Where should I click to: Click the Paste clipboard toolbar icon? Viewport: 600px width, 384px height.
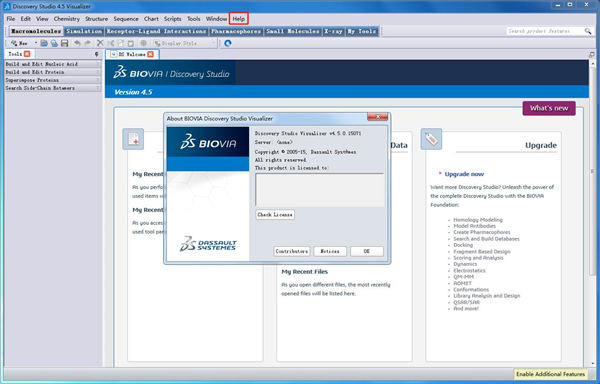[130, 43]
